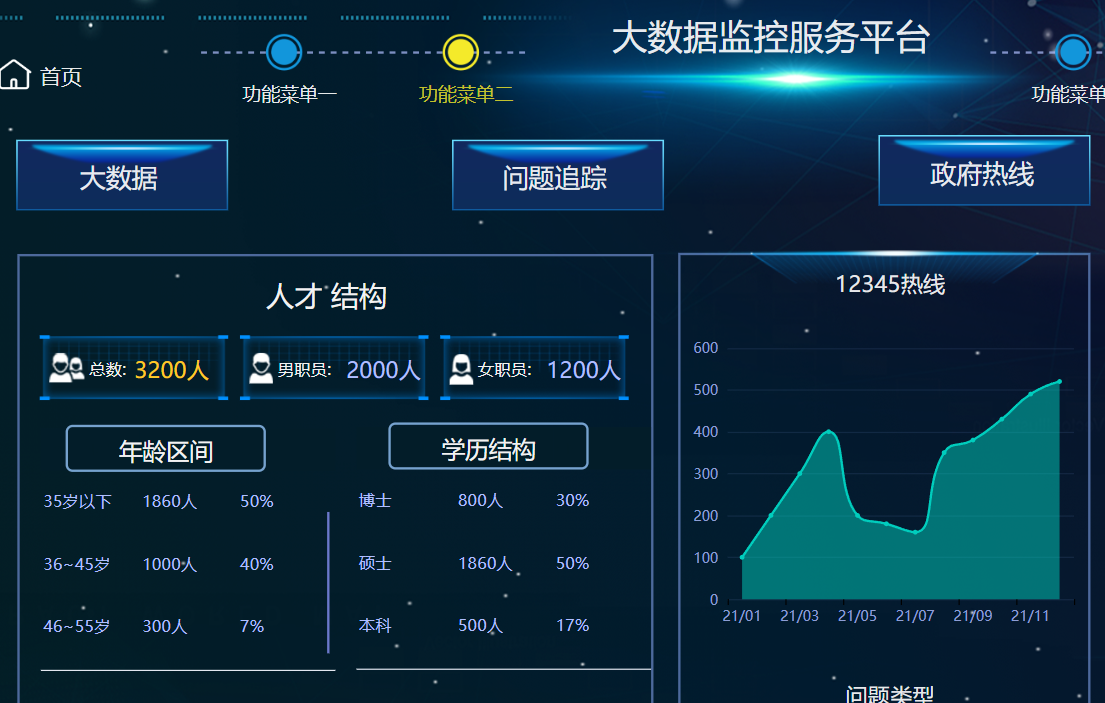
Task: Click the 学历结构 tab button
Action: [x=488, y=447]
